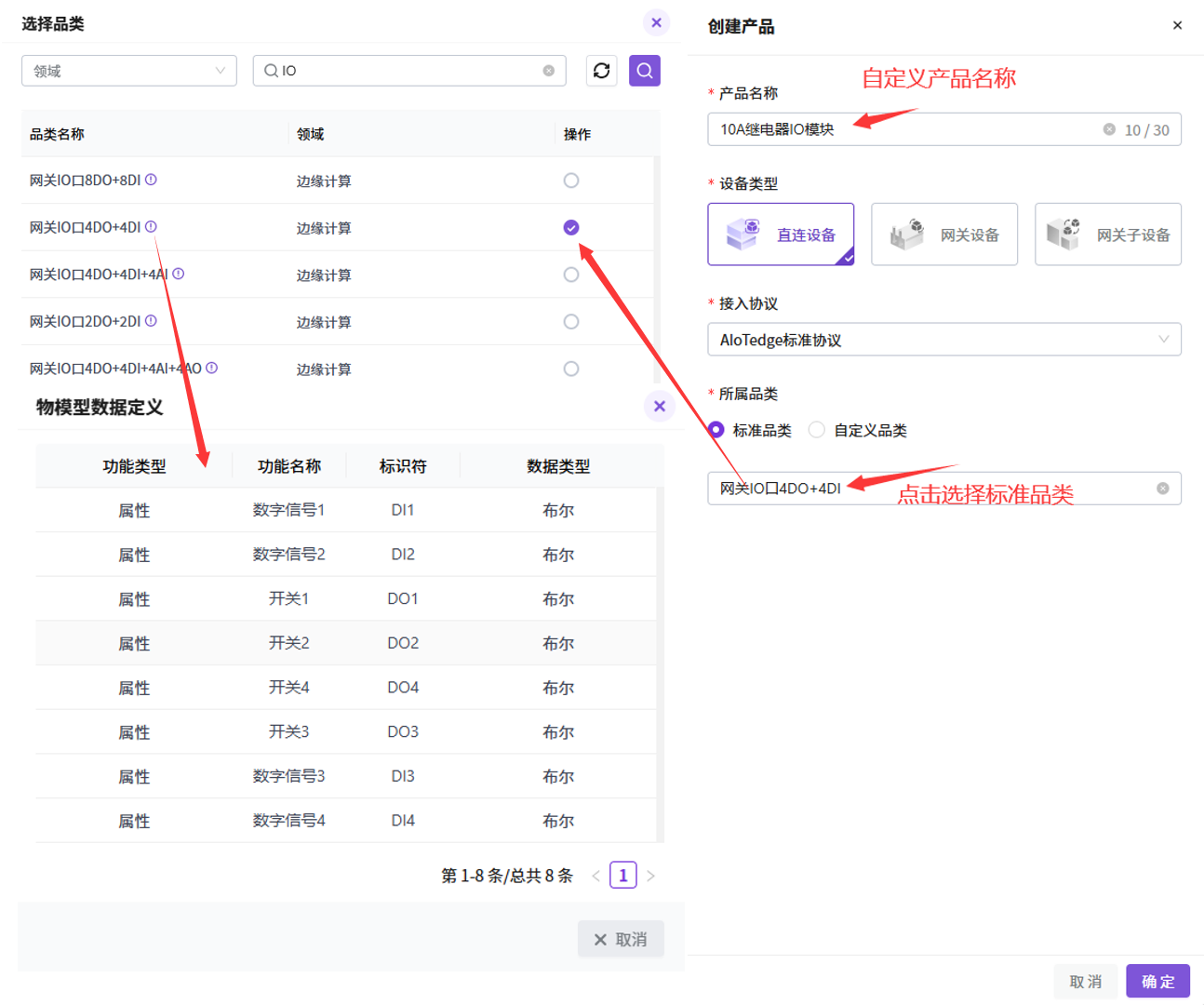Clear the product name field with the clear icon
The image size is (1204, 1005).
click(1109, 129)
